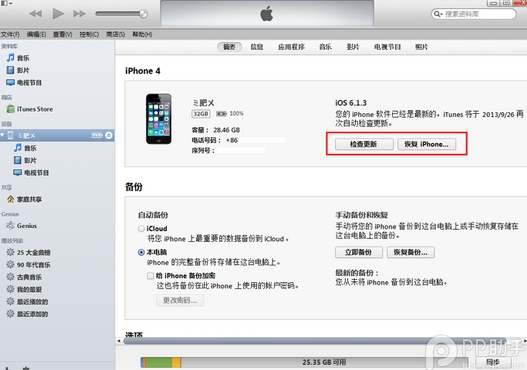Click the yellow segment of storage bar
527x370 pixels.
point(176,362)
